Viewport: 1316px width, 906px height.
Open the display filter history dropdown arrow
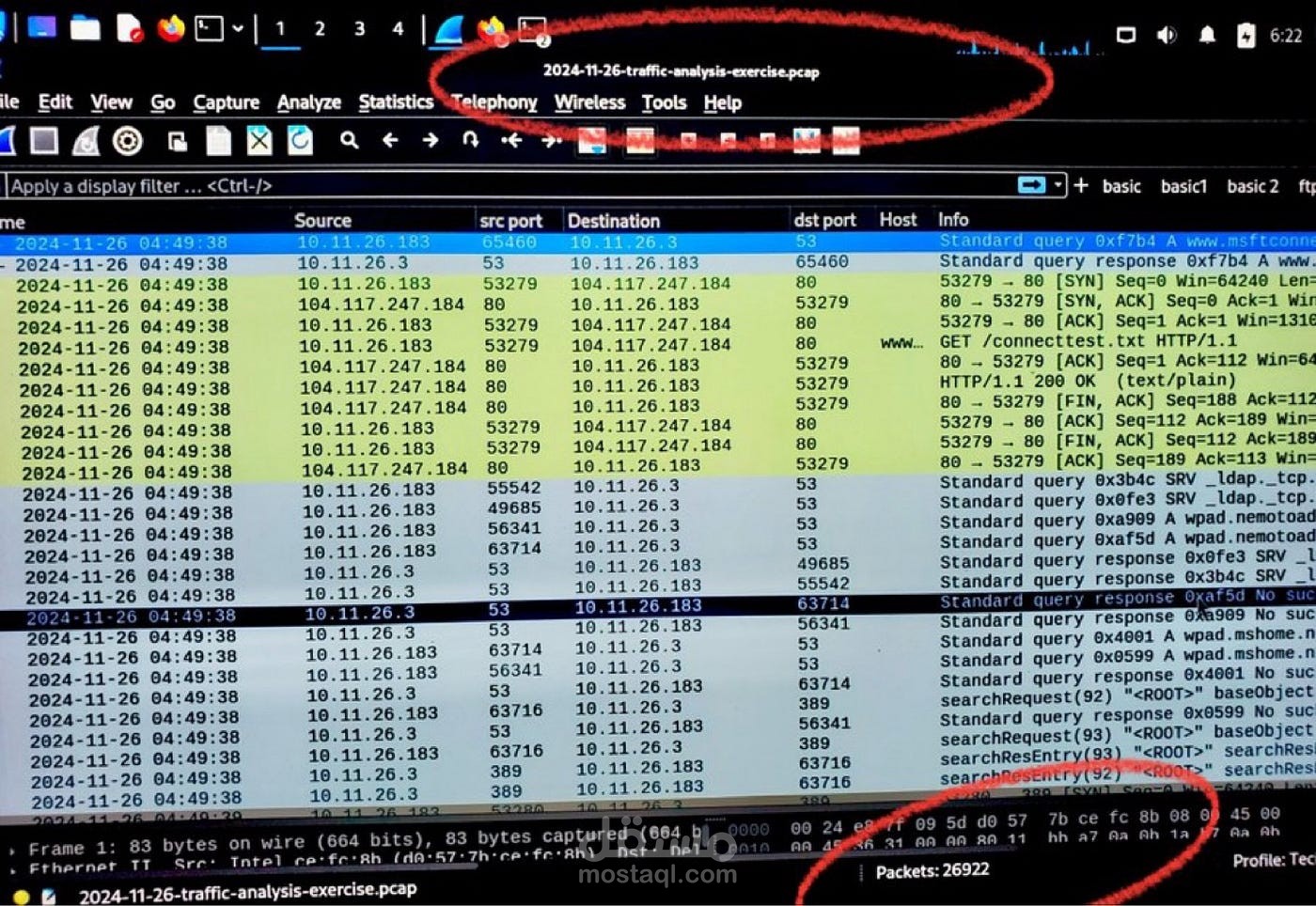pyautogui.click(x=1059, y=186)
